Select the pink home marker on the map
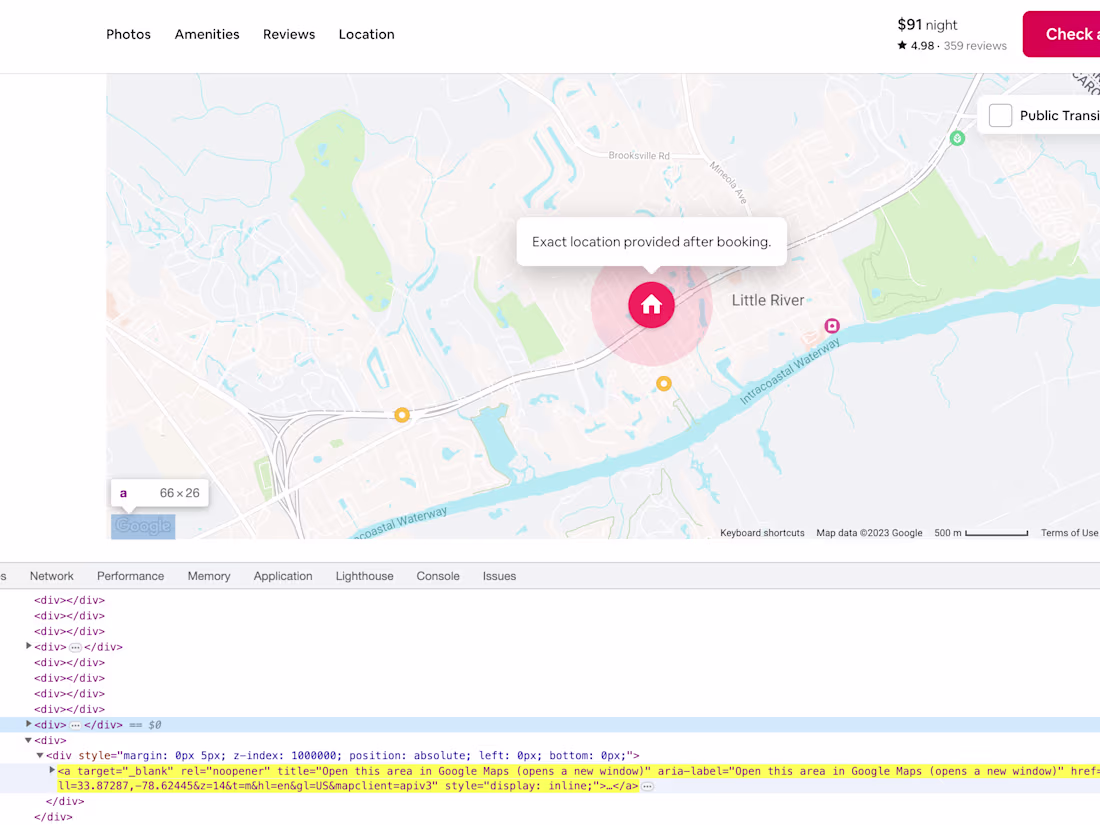1100x825 pixels. (x=651, y=305)
